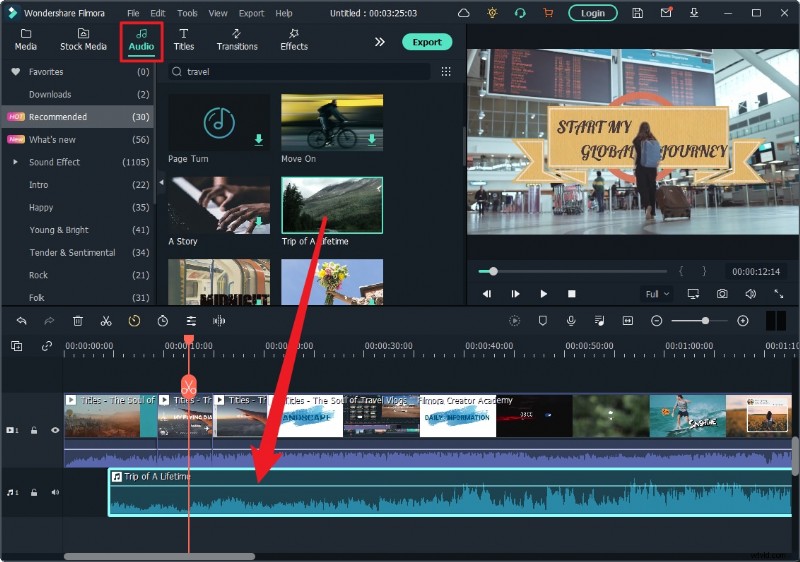Adjust the timeline zoom slider
The image size is (800, 562).
pos(705,321)
